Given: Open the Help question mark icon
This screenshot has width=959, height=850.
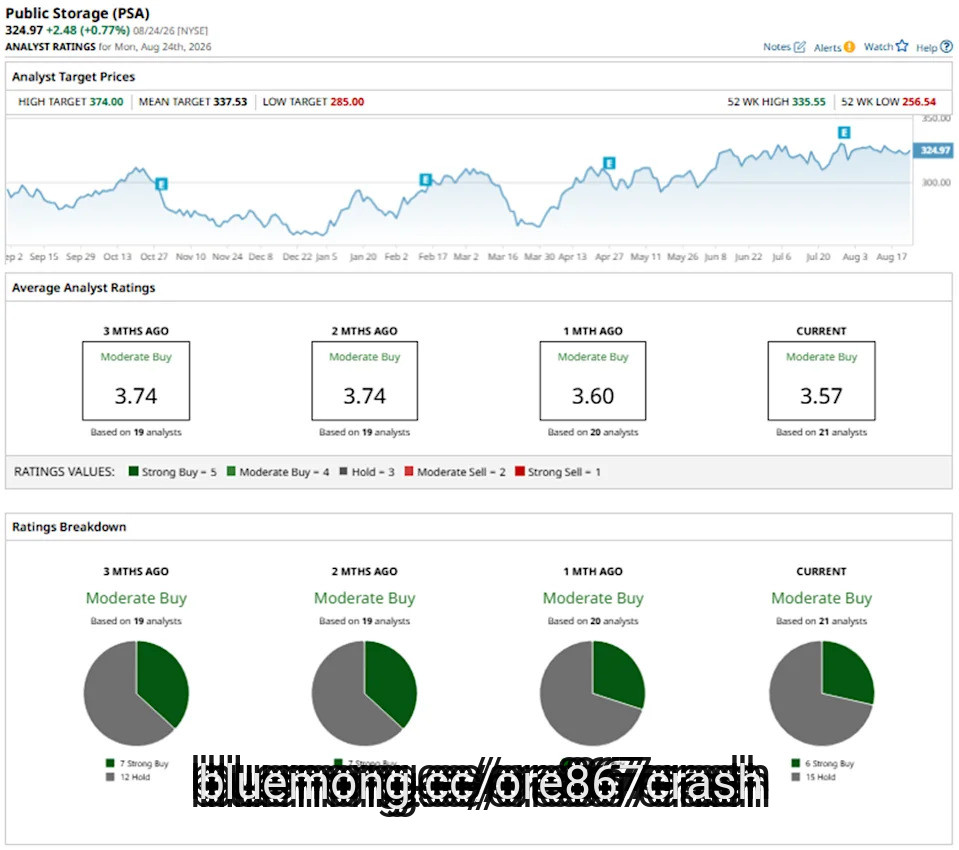Looking at the screenshot, I should (946, 46).
